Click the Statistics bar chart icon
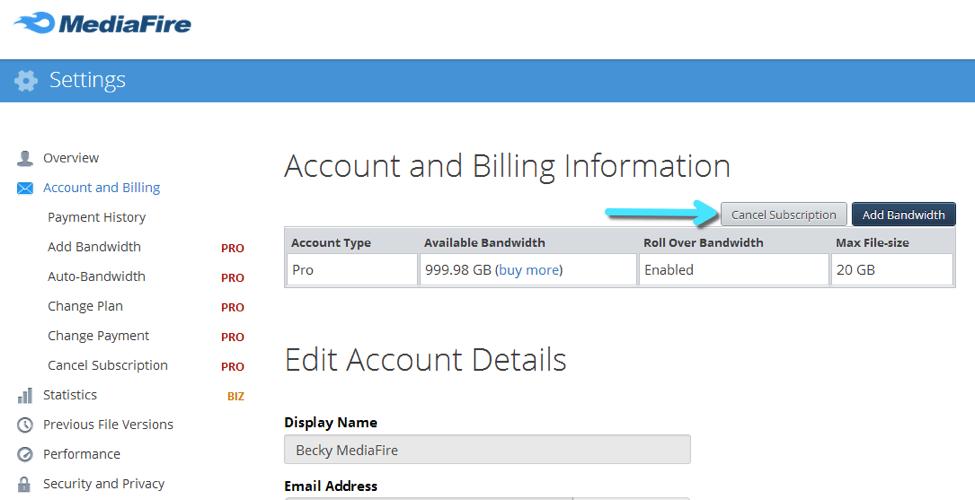Viewport: 975px width, 500px height. coord(25,395)
